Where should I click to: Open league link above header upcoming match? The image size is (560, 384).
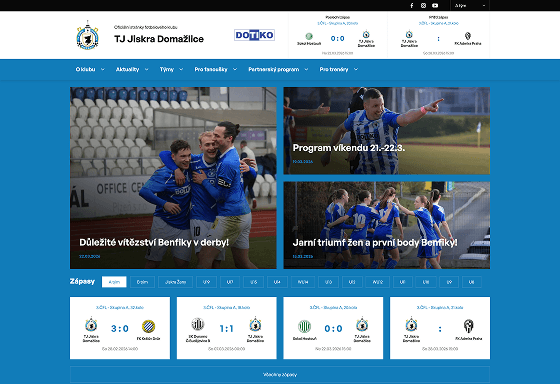coord(439,23)
